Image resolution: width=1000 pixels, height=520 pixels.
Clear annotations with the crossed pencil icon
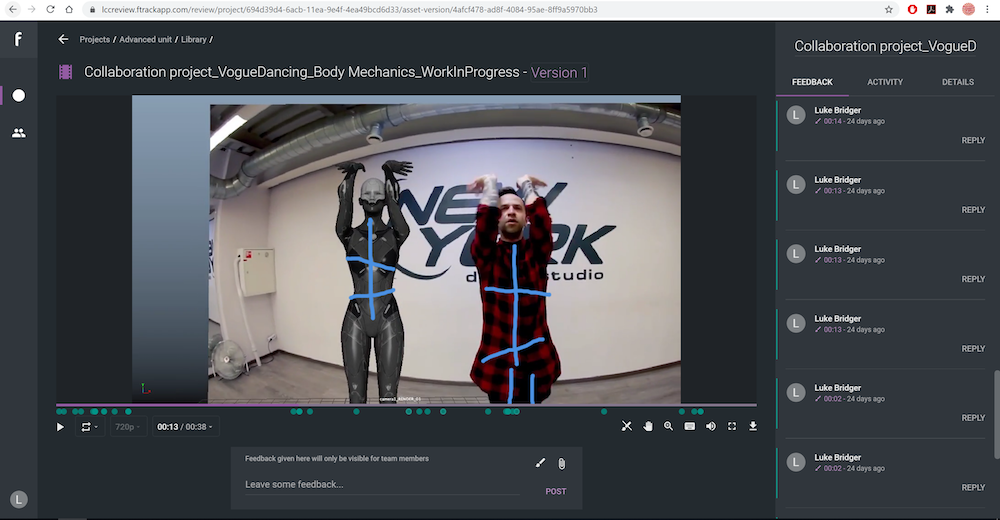[627, 426]
